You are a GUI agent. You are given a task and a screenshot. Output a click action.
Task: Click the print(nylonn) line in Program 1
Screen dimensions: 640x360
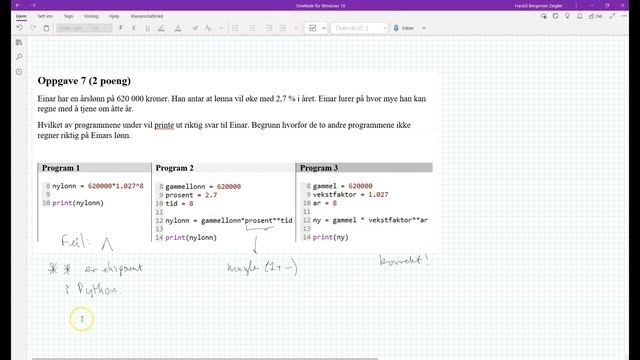[x=78, y=203]
